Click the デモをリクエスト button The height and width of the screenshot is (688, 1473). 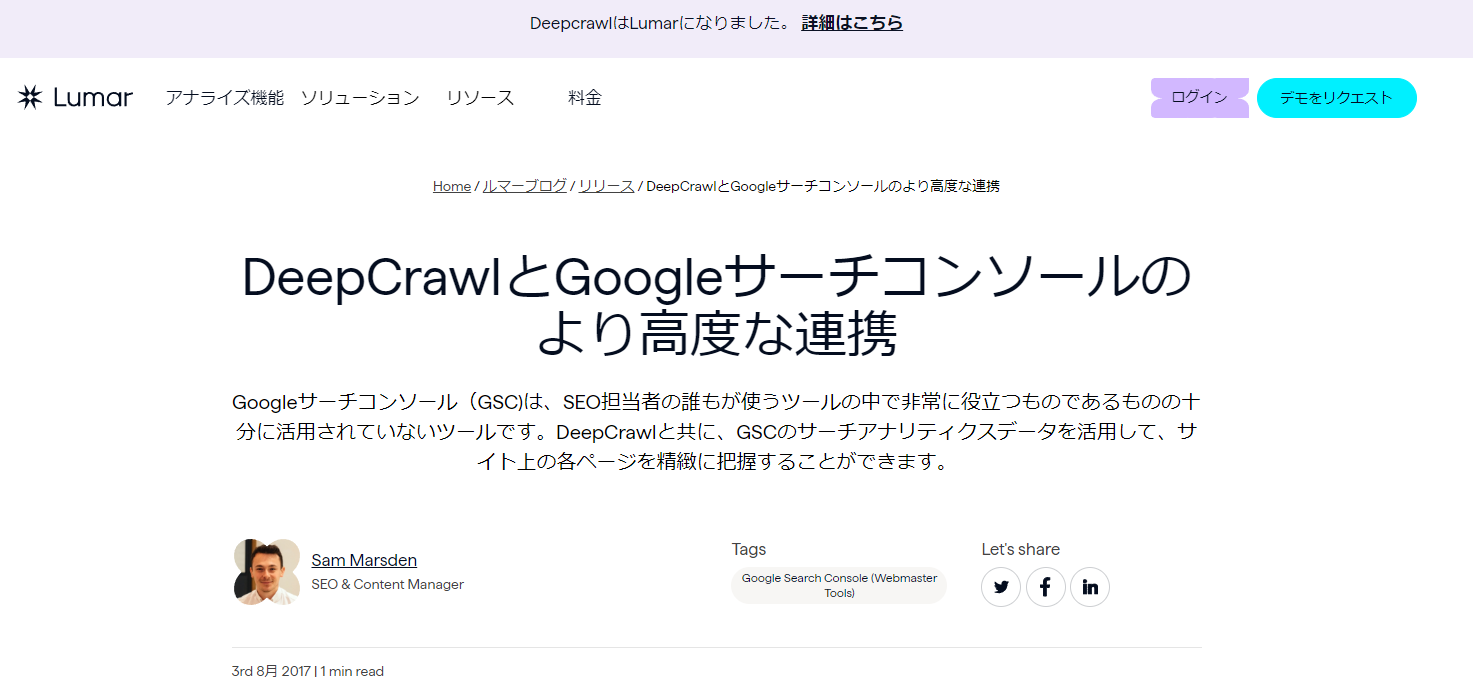coord(1336,97)
